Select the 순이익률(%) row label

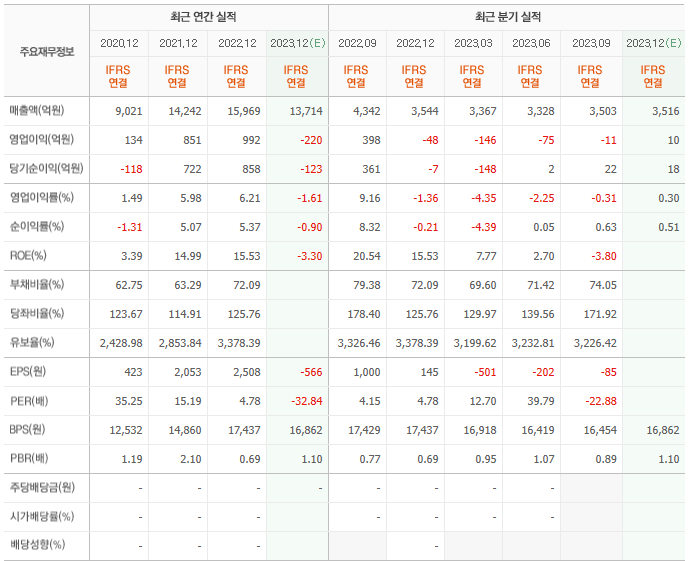(37, 226)
